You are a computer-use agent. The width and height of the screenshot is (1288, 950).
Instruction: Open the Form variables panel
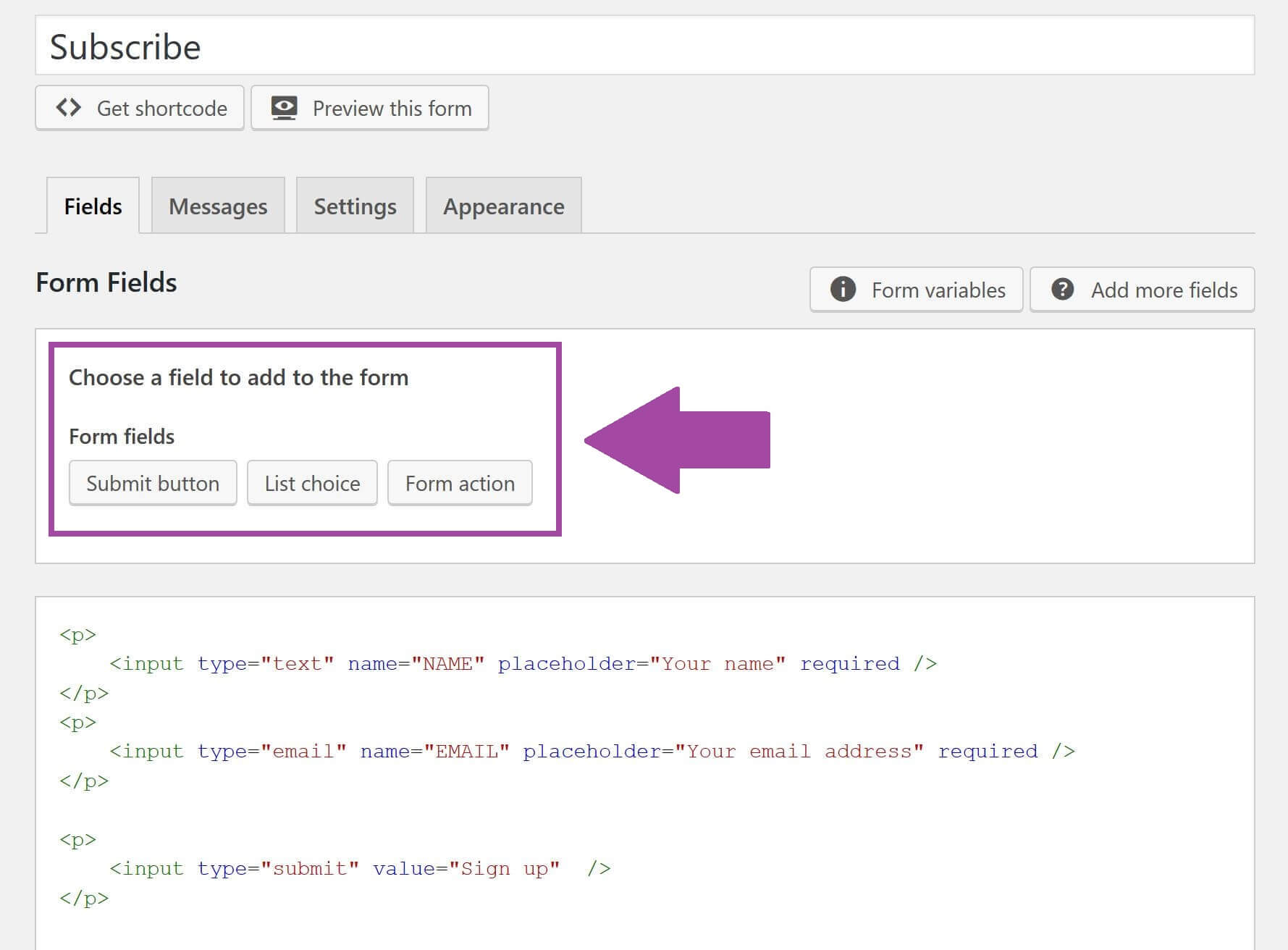916,290
